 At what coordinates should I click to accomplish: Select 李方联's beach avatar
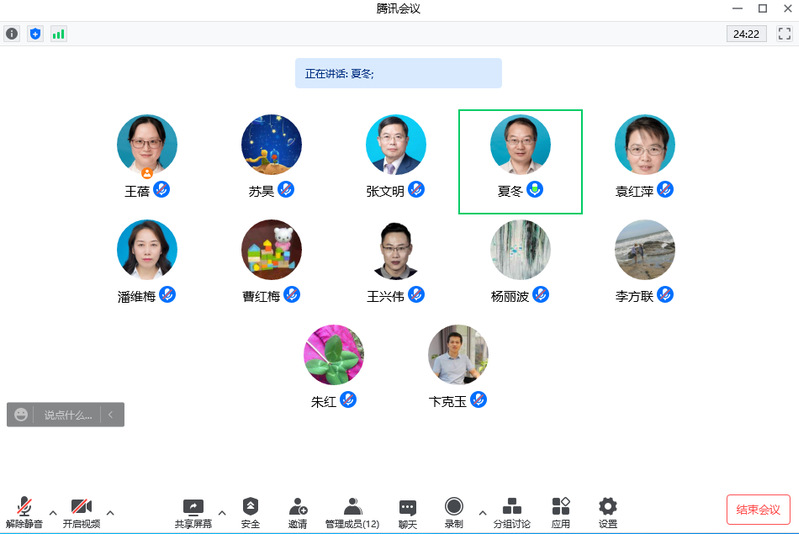[645, 250]
